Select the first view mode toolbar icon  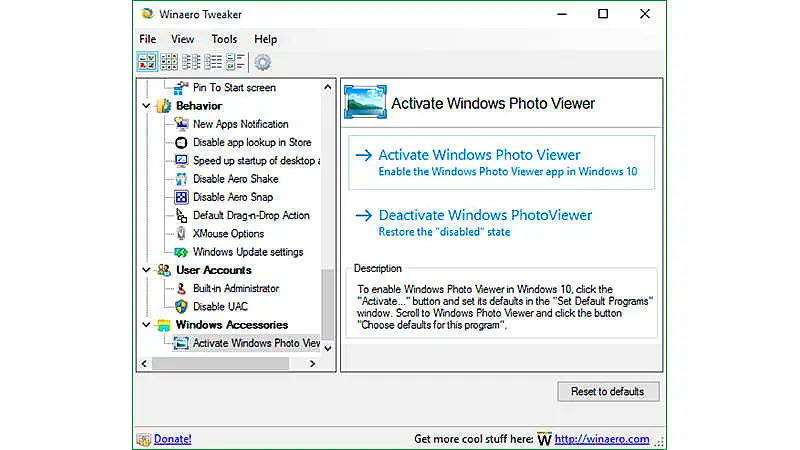147,62
